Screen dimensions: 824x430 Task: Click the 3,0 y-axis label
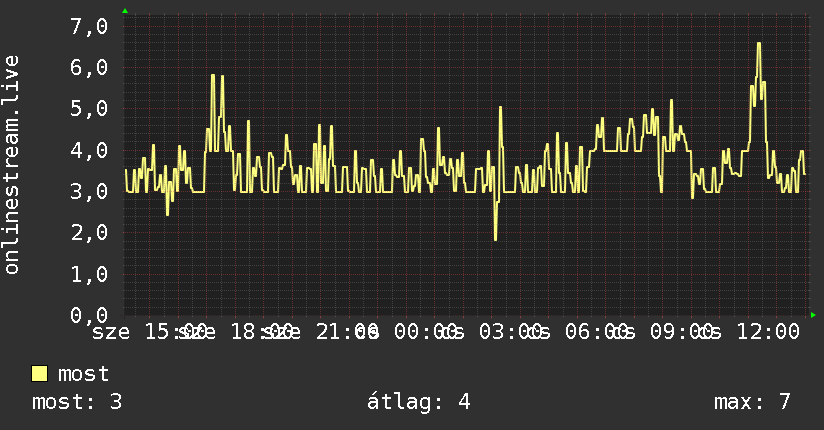[89, 191]
